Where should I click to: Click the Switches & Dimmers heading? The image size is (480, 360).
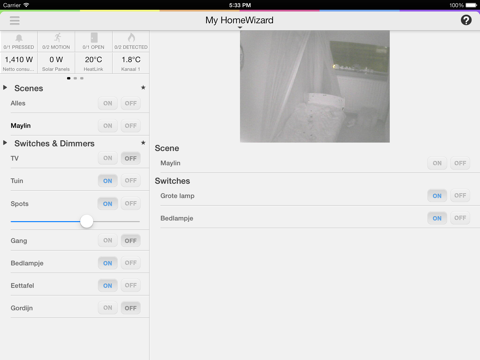tap(54, 143)
